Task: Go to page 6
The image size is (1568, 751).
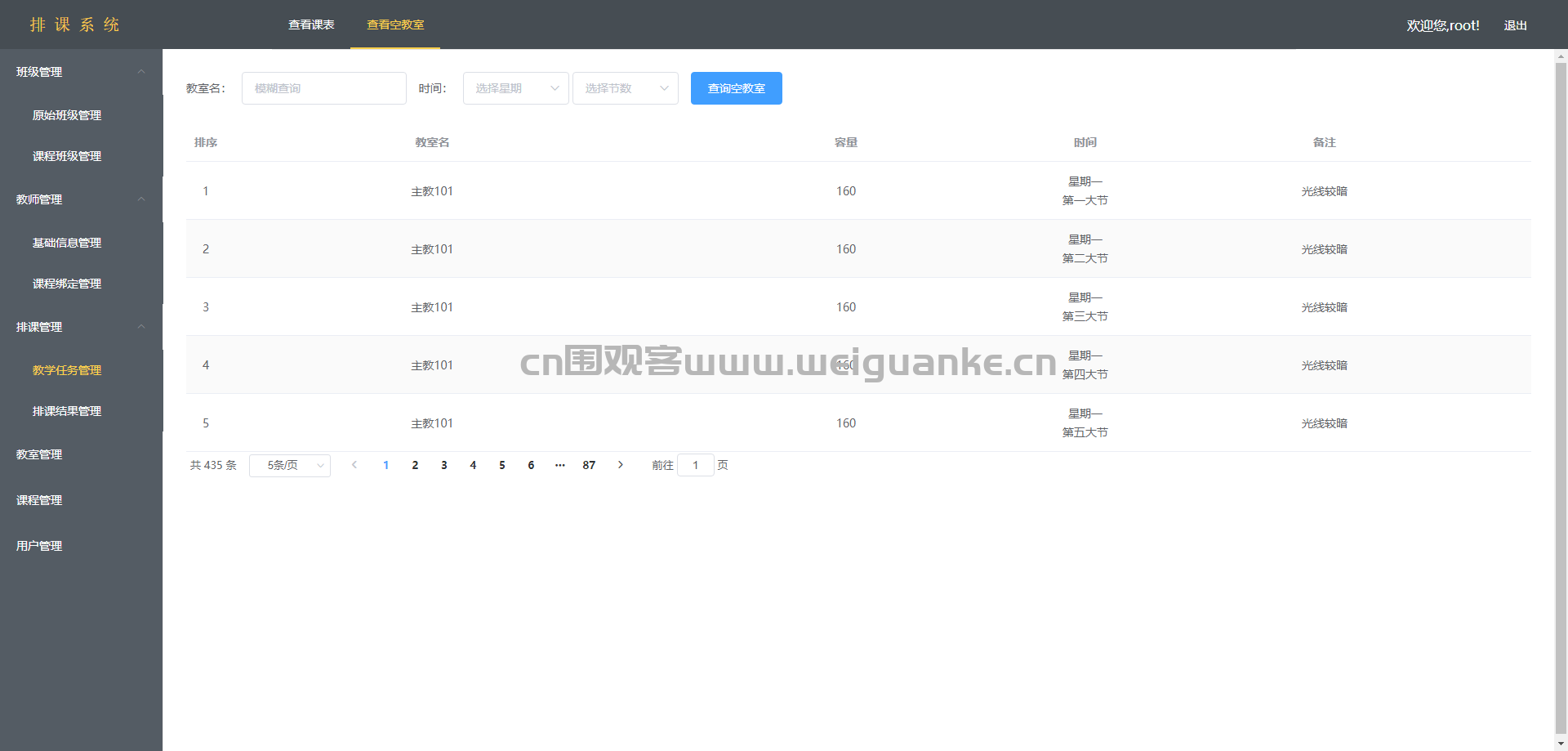Action: pyautogui.click(x=531, y=465)
